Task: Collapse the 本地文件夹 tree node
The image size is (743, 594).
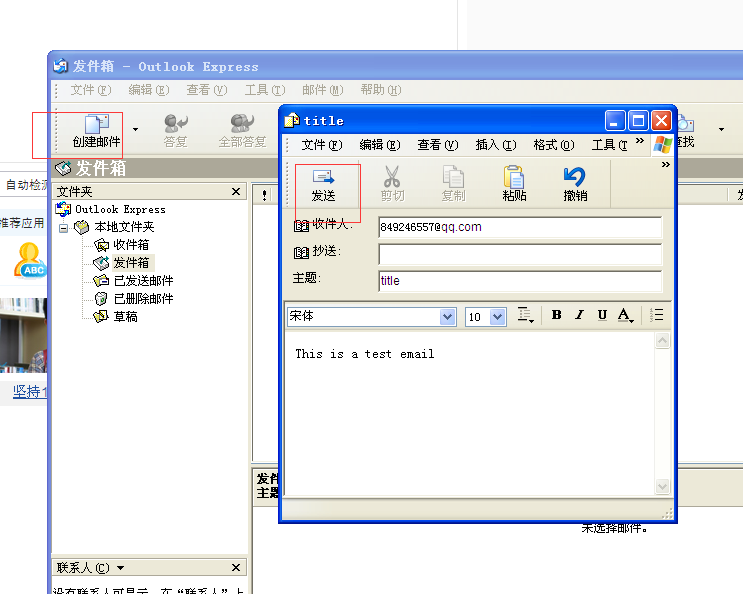Action: 63,228
